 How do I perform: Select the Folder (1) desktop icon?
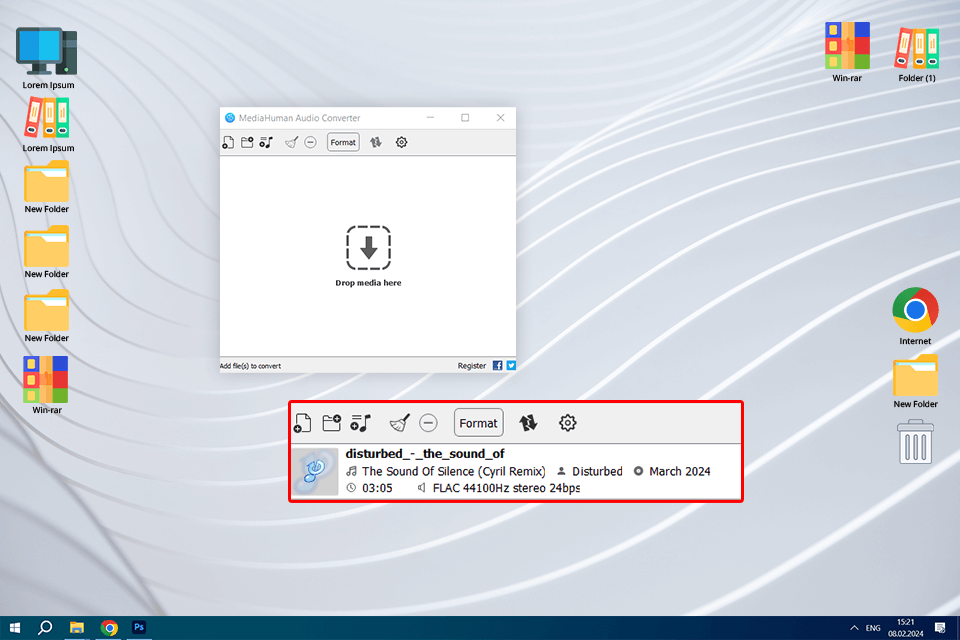click(x=917, y=54)
